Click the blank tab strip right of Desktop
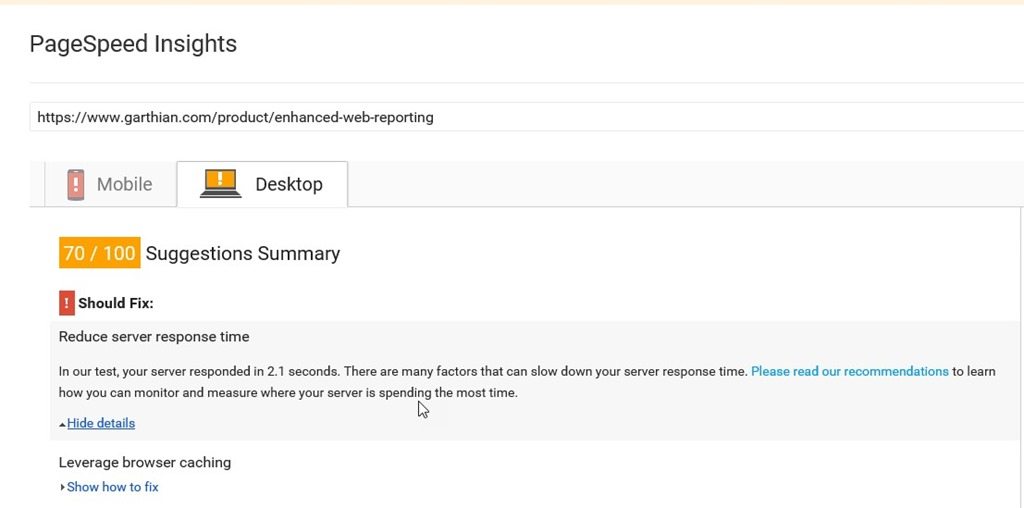 click(686, 184)
